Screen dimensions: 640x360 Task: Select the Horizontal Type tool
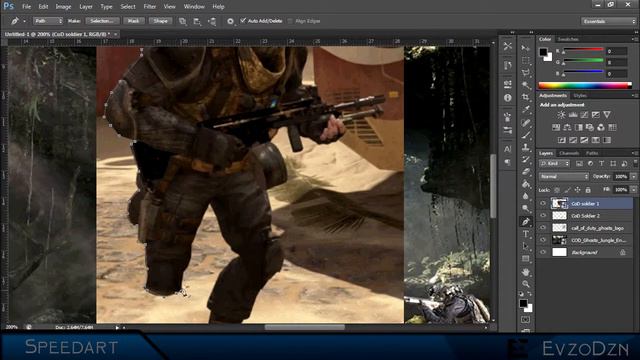tap(526, 234)
